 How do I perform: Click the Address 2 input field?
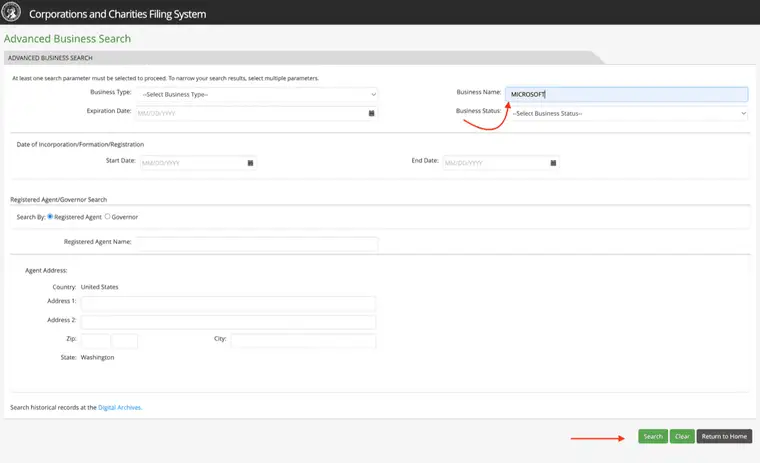[x=228, y=322]
